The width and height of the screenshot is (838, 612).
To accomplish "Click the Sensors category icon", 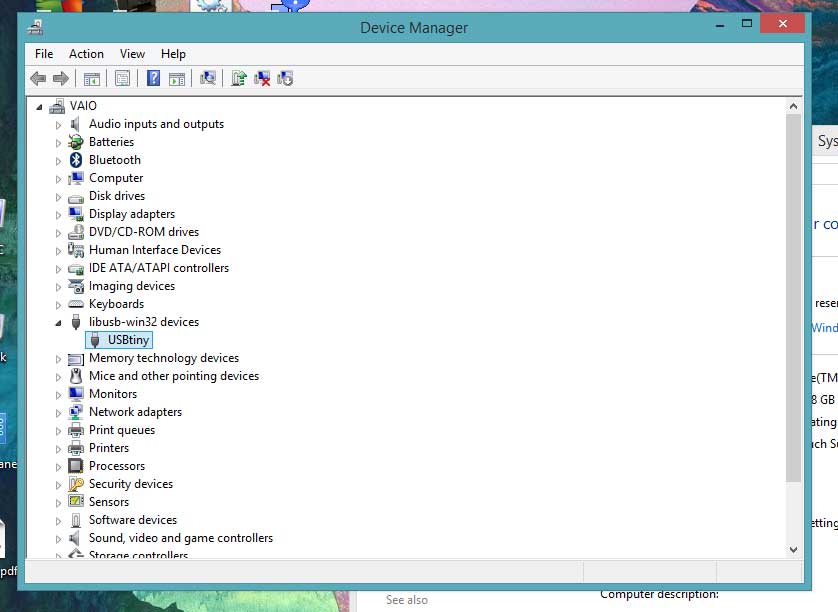I will click(76, 502).
